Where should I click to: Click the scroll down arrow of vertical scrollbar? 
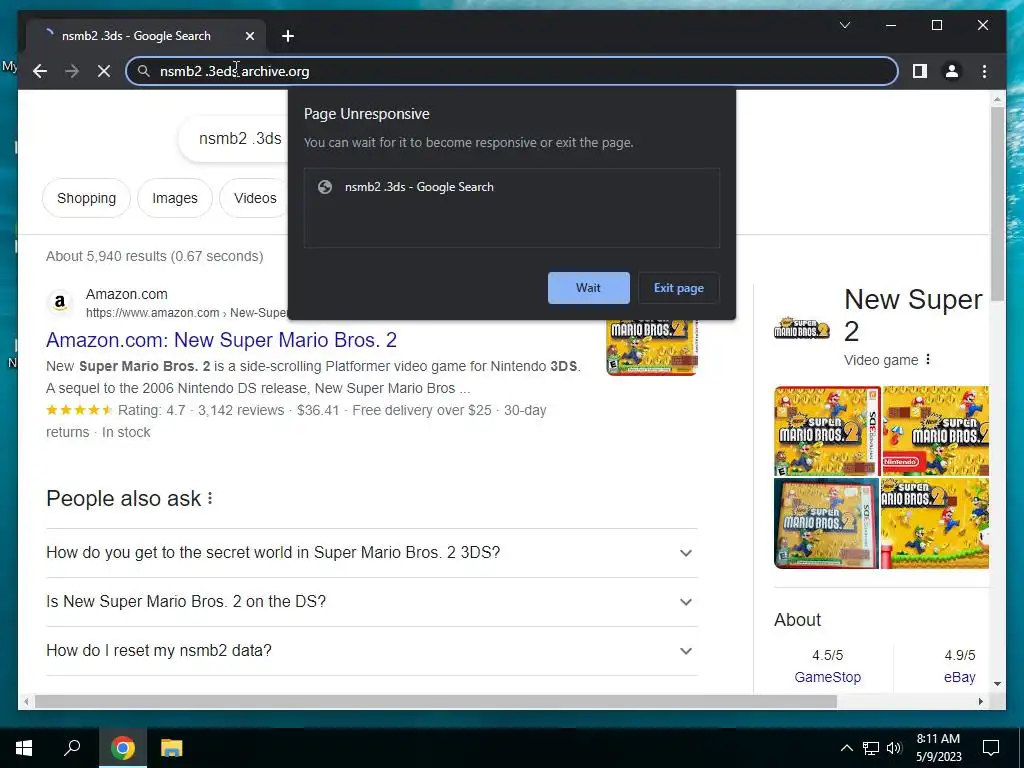pyautogui.click(x=997, y=684)
